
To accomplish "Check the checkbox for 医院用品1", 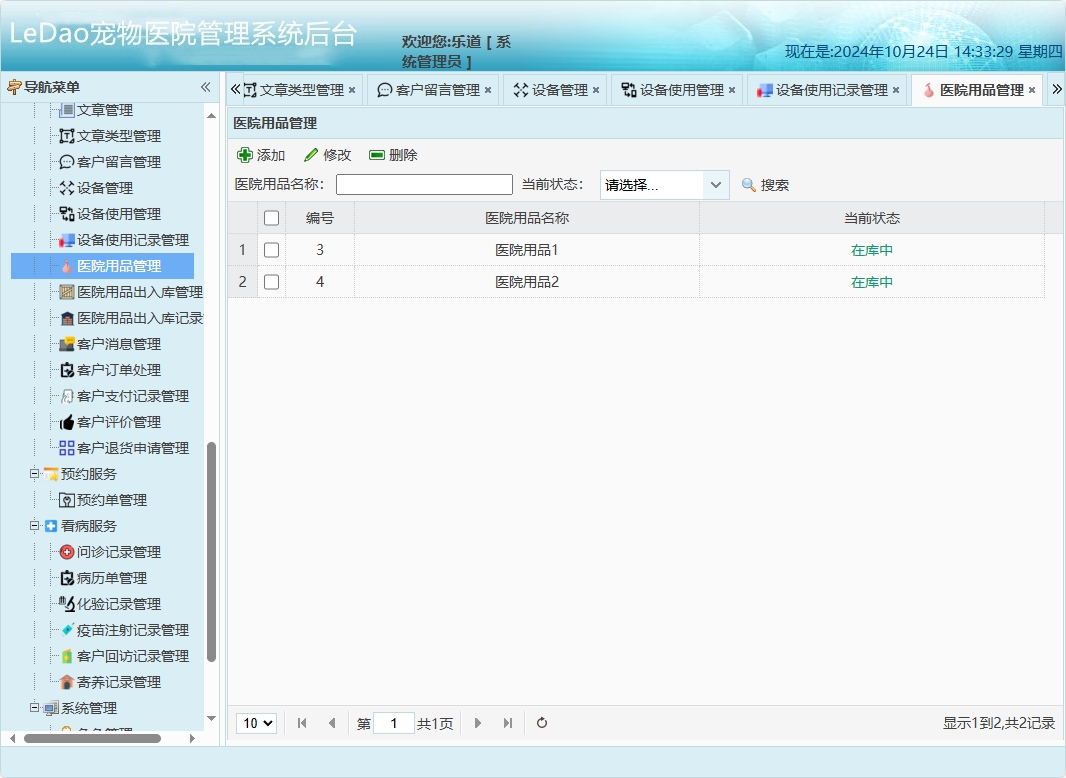I will tap(271, 249).
